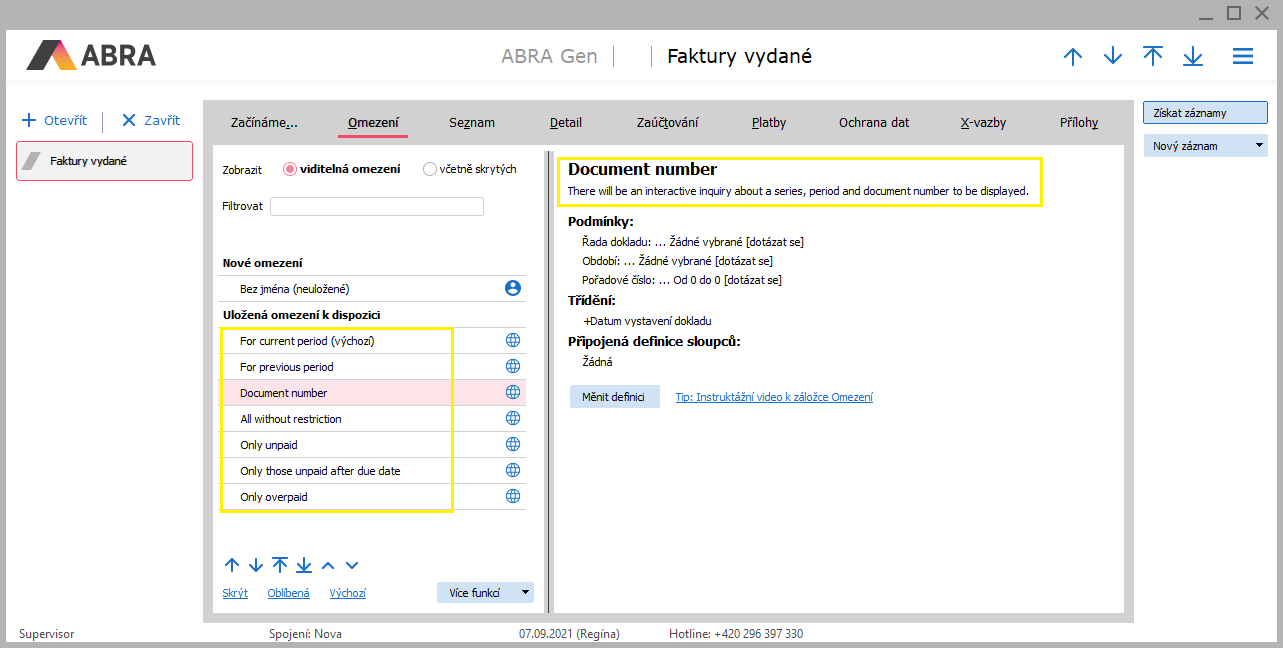Select Only those unpaid after due date
The image size is (1283, 648).
(x=372, y=470)
